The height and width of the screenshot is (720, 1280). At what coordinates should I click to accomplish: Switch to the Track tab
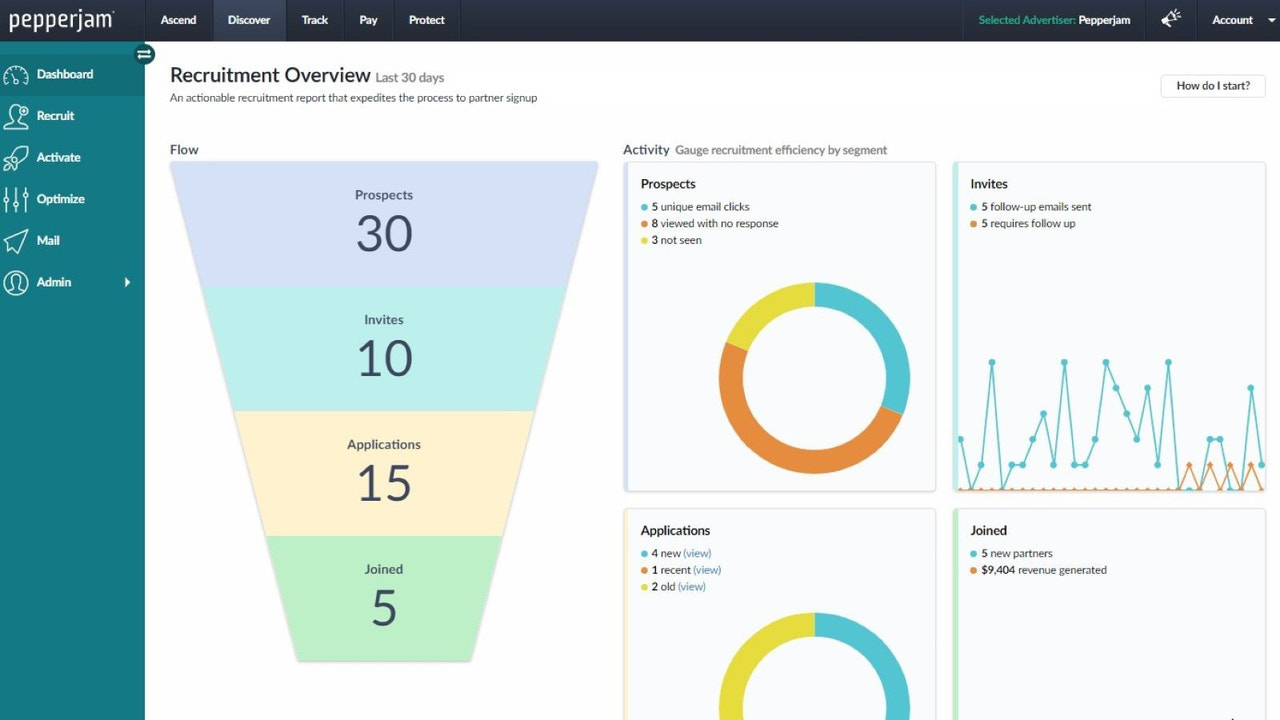314,20
